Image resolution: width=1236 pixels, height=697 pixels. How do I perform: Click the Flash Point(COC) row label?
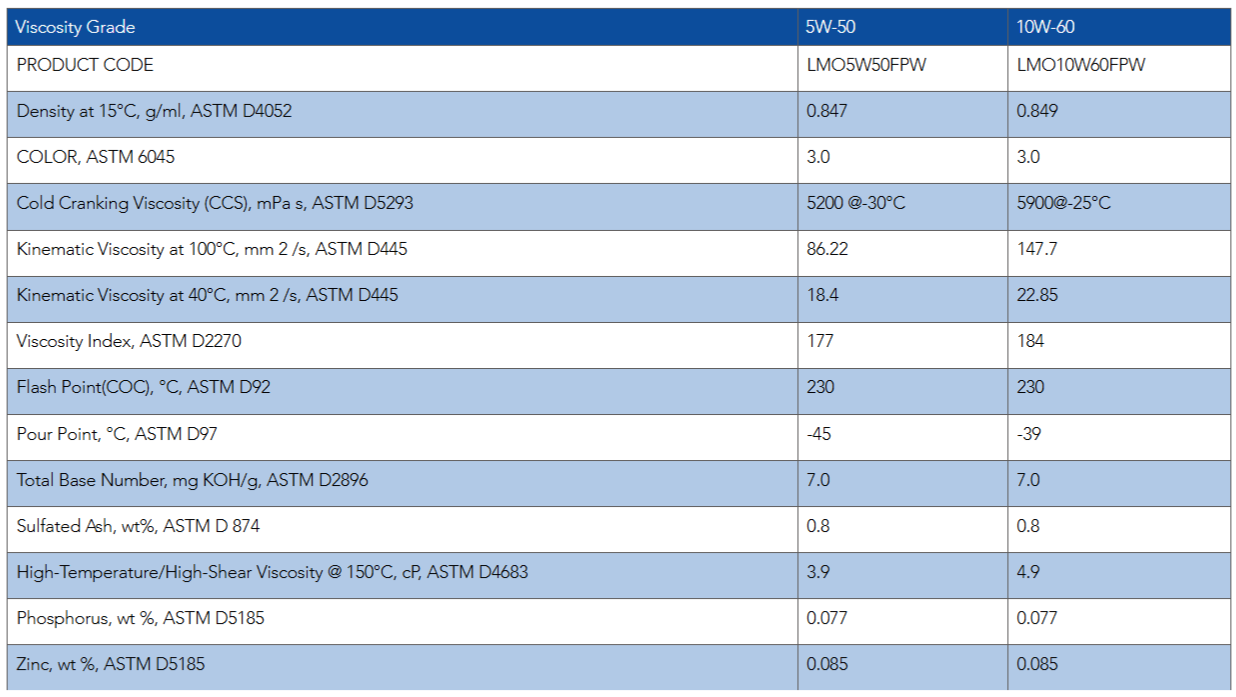(x=143, y=387)
